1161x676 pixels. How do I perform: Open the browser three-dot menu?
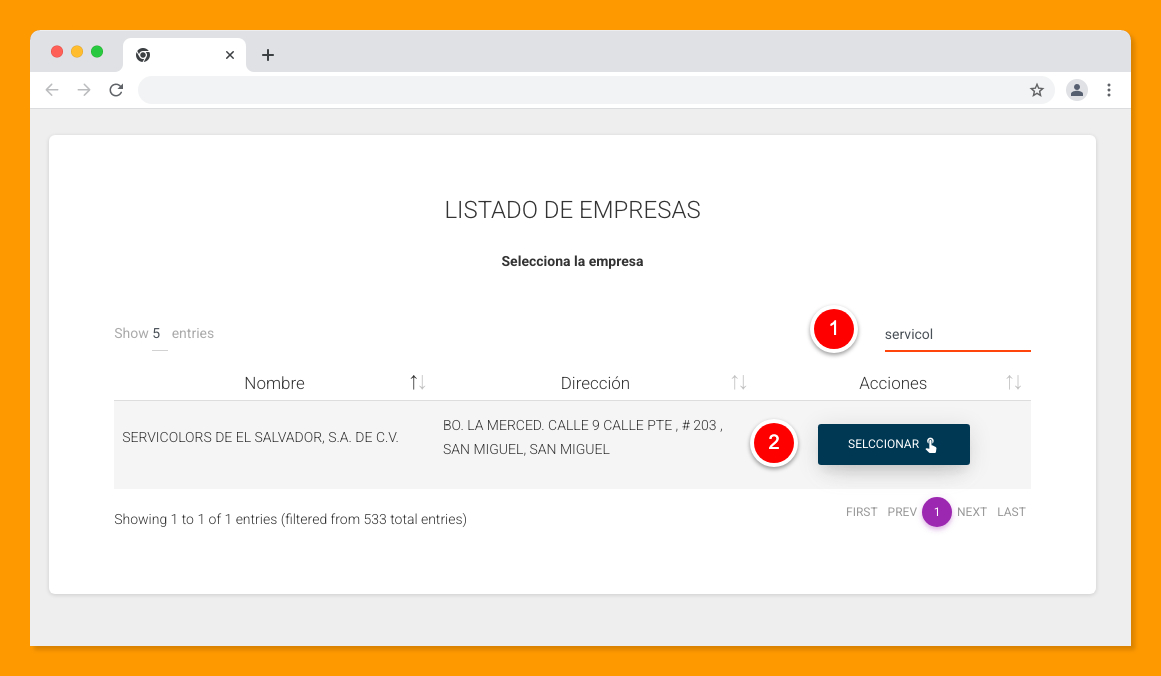tap(1108, 90)
